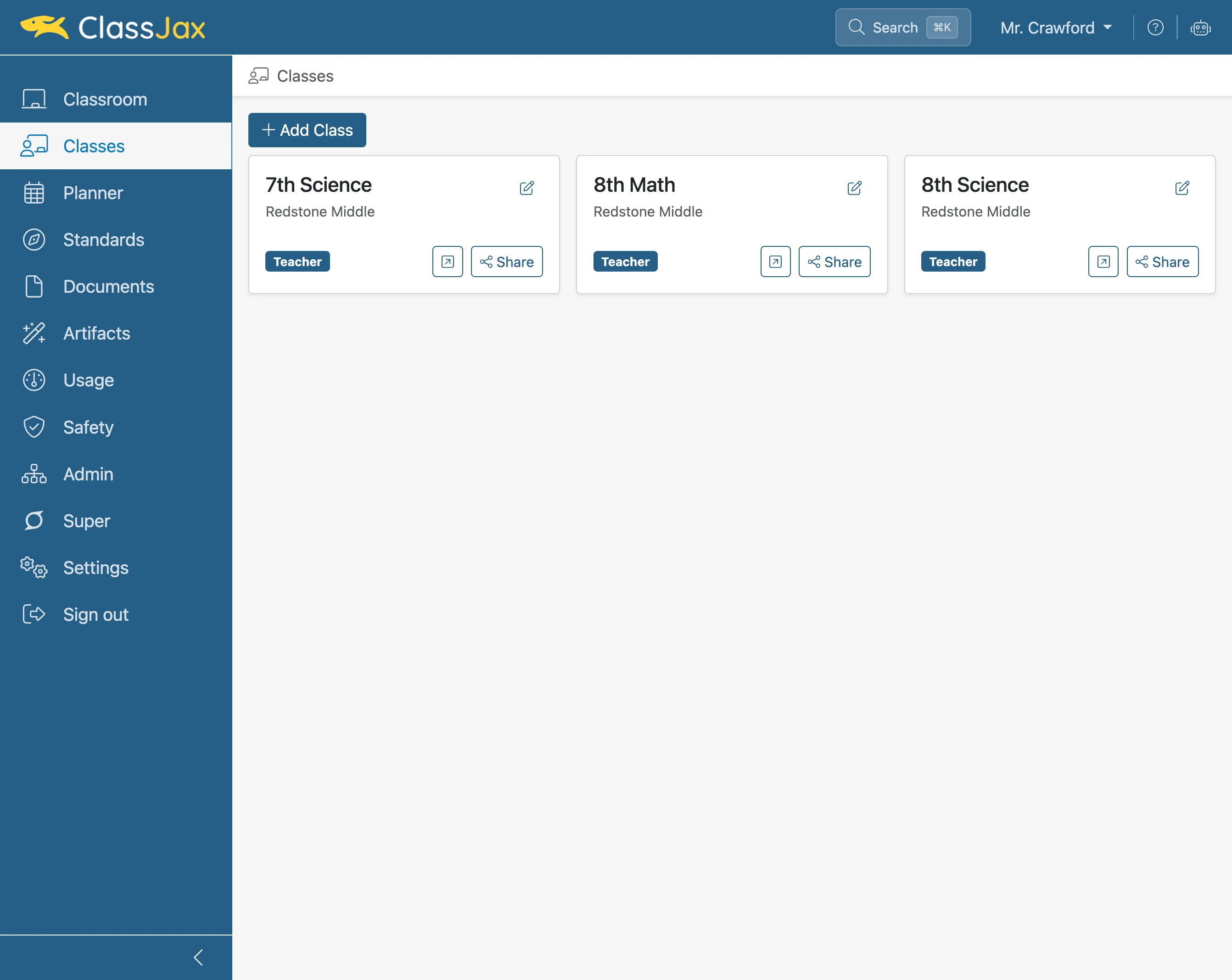1232x980 pixels.
Task: Click the Search box in header
Action: click(903, 27)
